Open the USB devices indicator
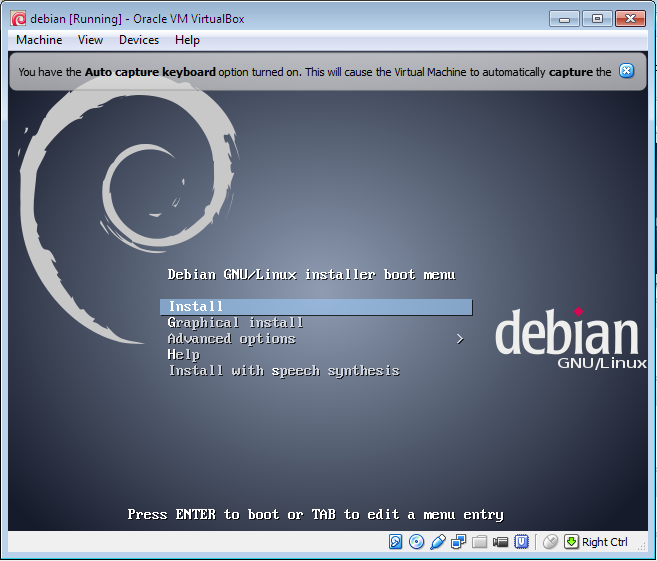657x561 pixels. pyautogui.click(x=437, y=542)
